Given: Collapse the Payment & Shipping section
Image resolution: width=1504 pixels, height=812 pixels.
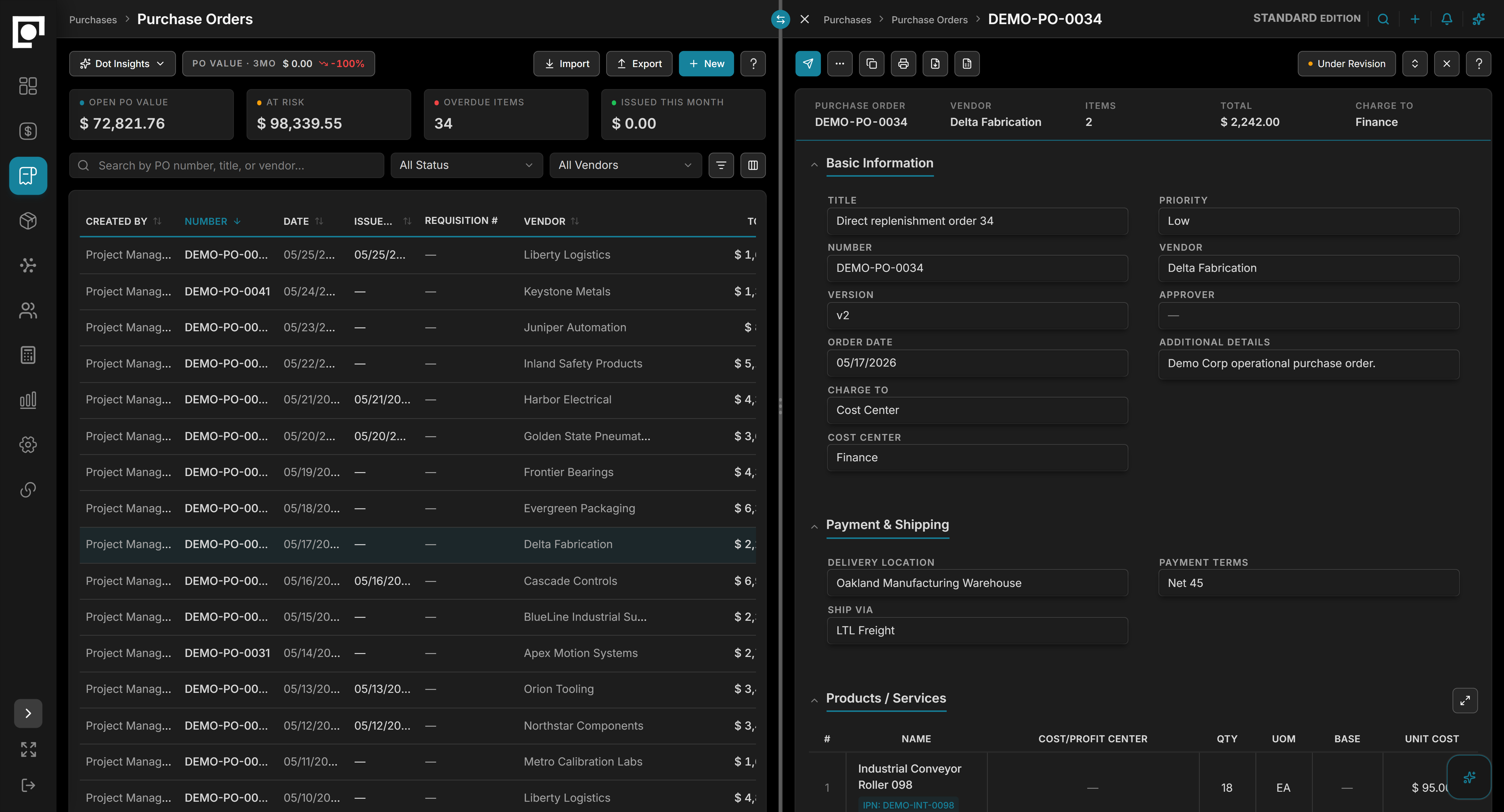Looking at the screenshot, I should pos(814,526).
